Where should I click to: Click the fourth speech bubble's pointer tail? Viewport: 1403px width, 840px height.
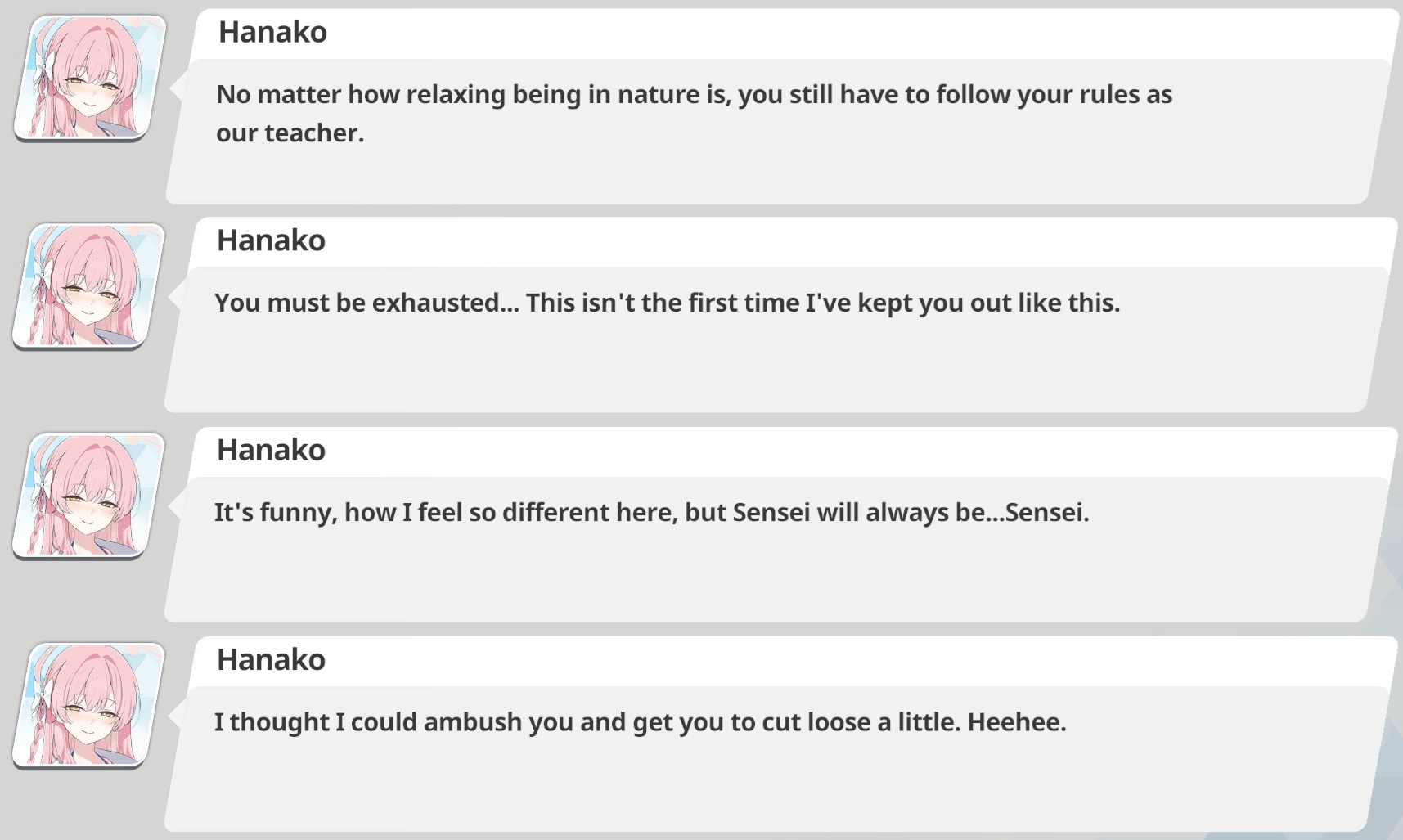[174, 717]
